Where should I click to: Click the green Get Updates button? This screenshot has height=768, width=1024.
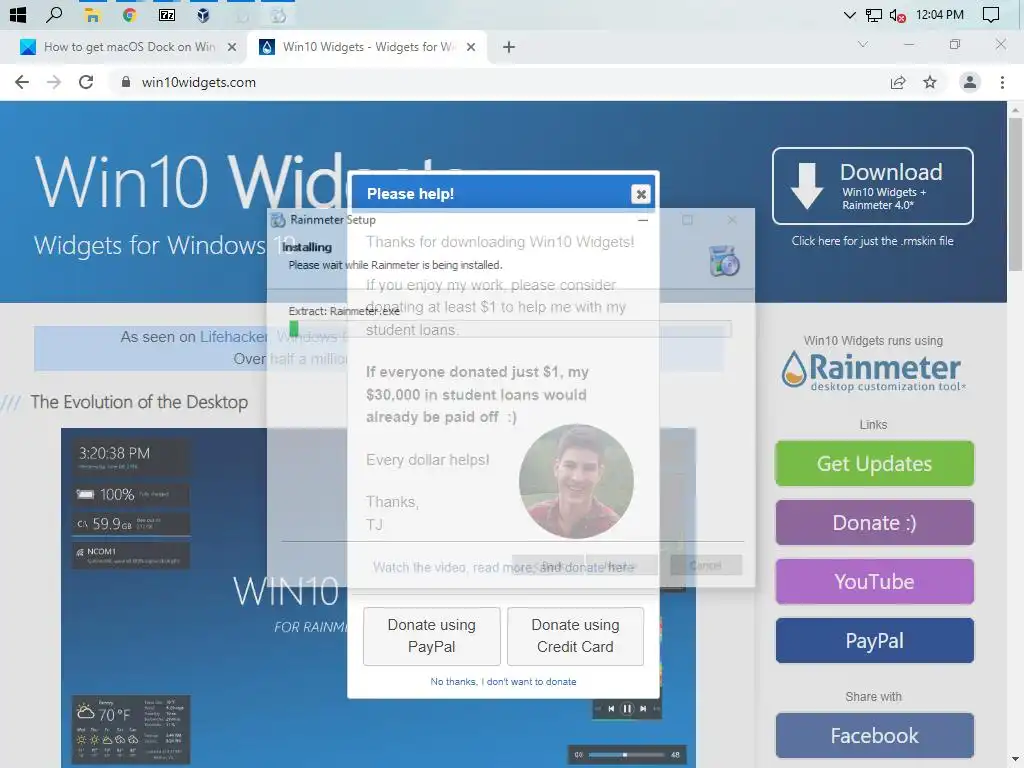[x=874, y=464]
